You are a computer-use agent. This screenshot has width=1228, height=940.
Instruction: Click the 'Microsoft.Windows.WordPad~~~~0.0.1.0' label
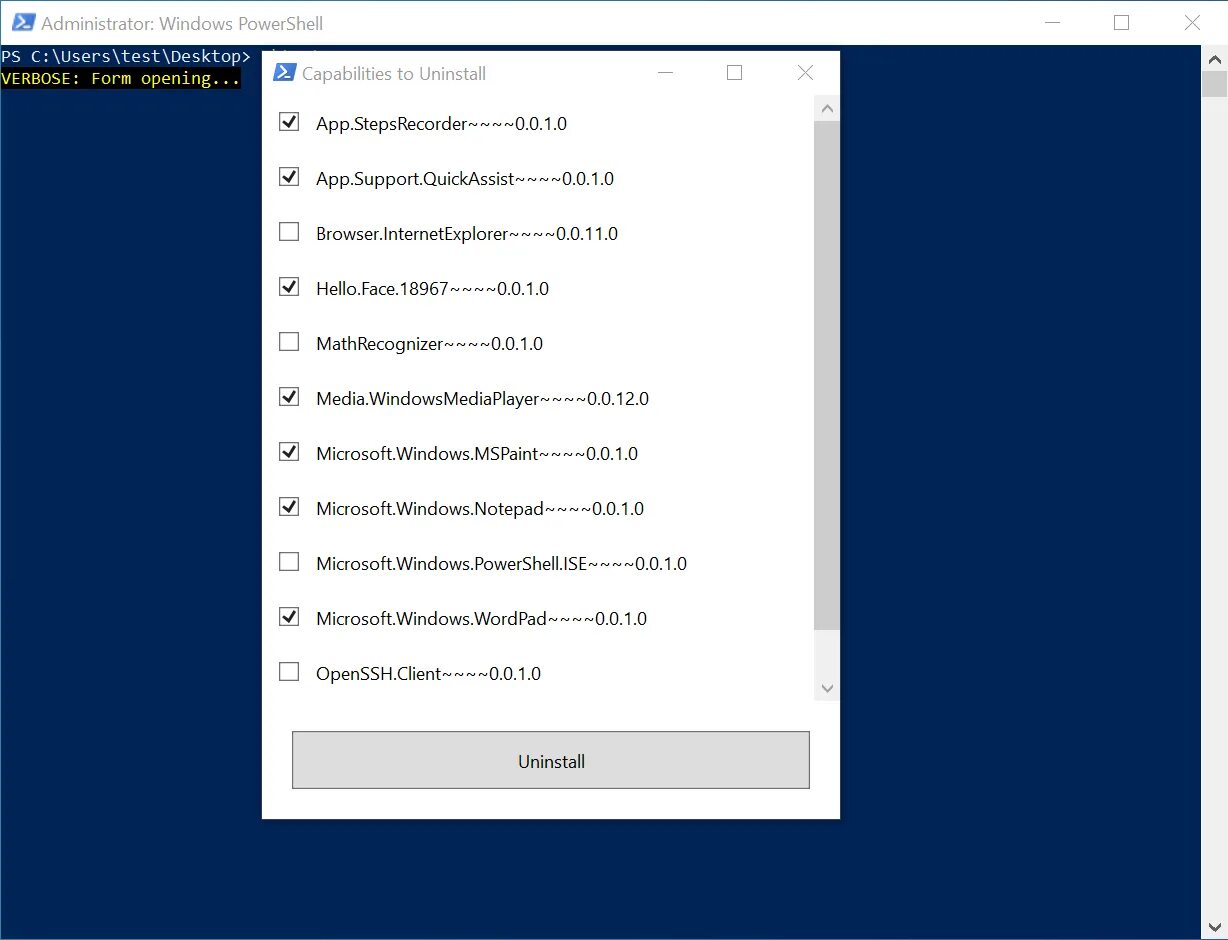[x=481, y=618]
